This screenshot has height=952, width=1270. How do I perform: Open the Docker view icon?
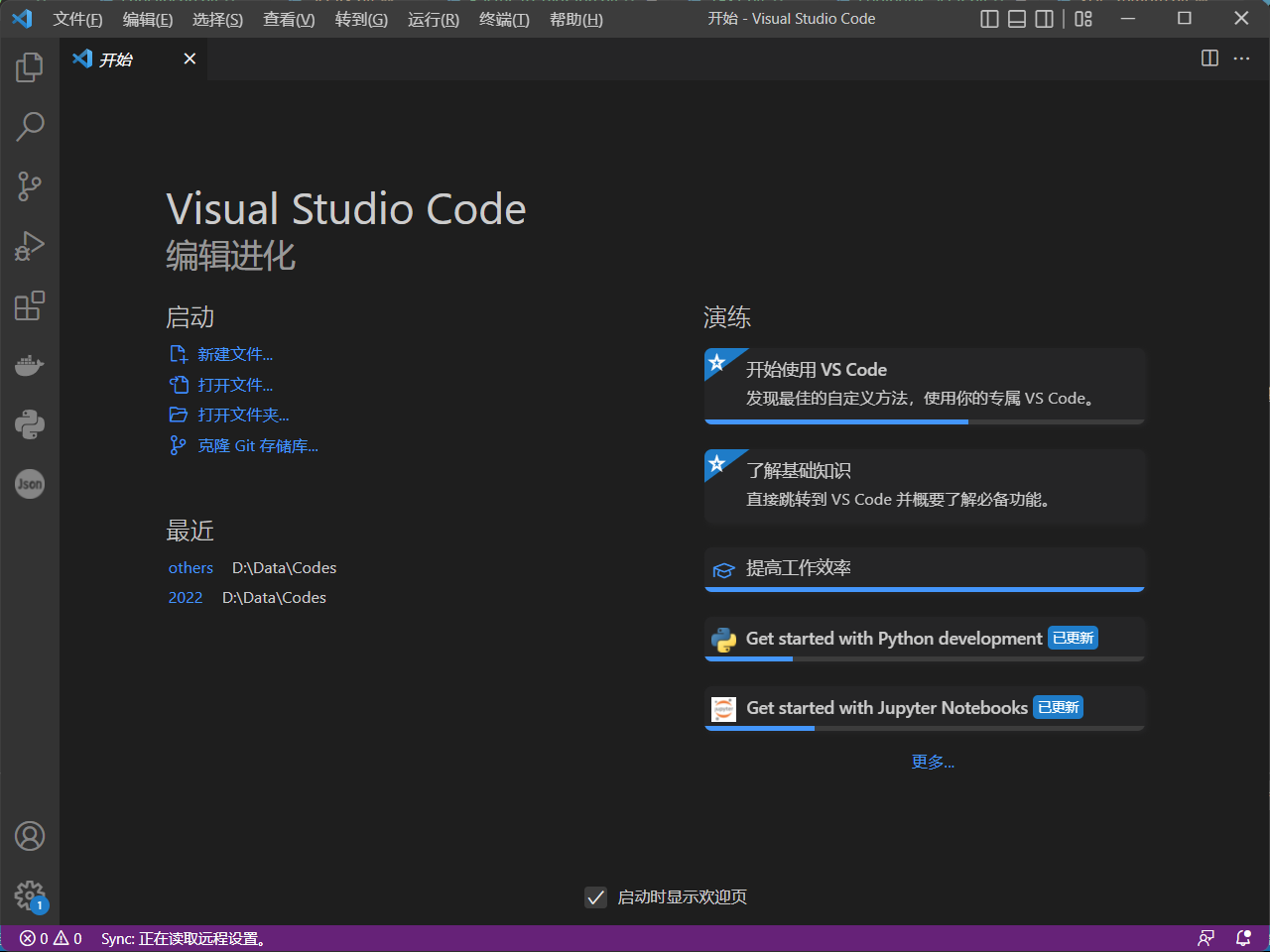[x=30, y=365]
